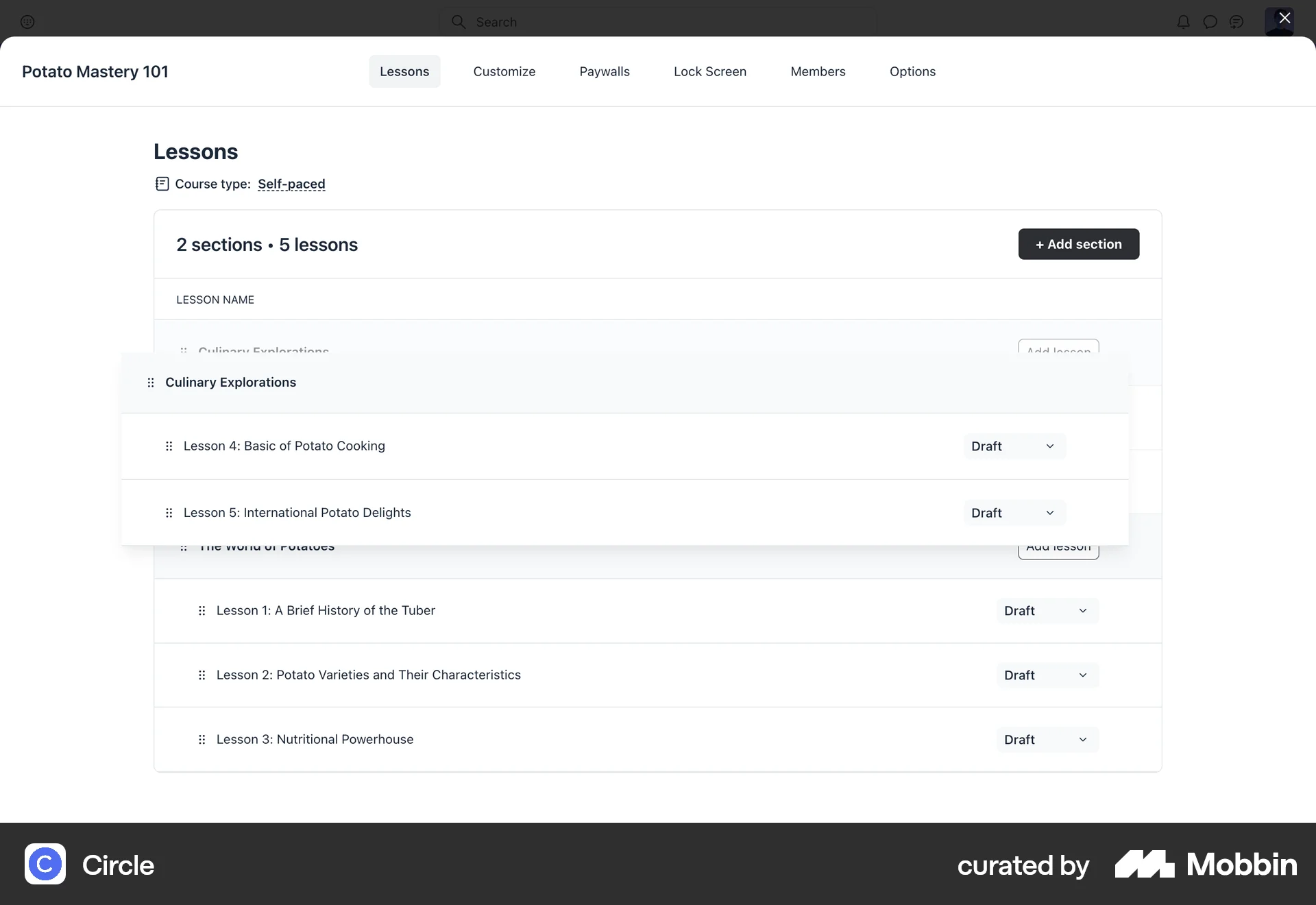
Task: Click the drag handle beside Lesson 4
Action: coord(169,446)
